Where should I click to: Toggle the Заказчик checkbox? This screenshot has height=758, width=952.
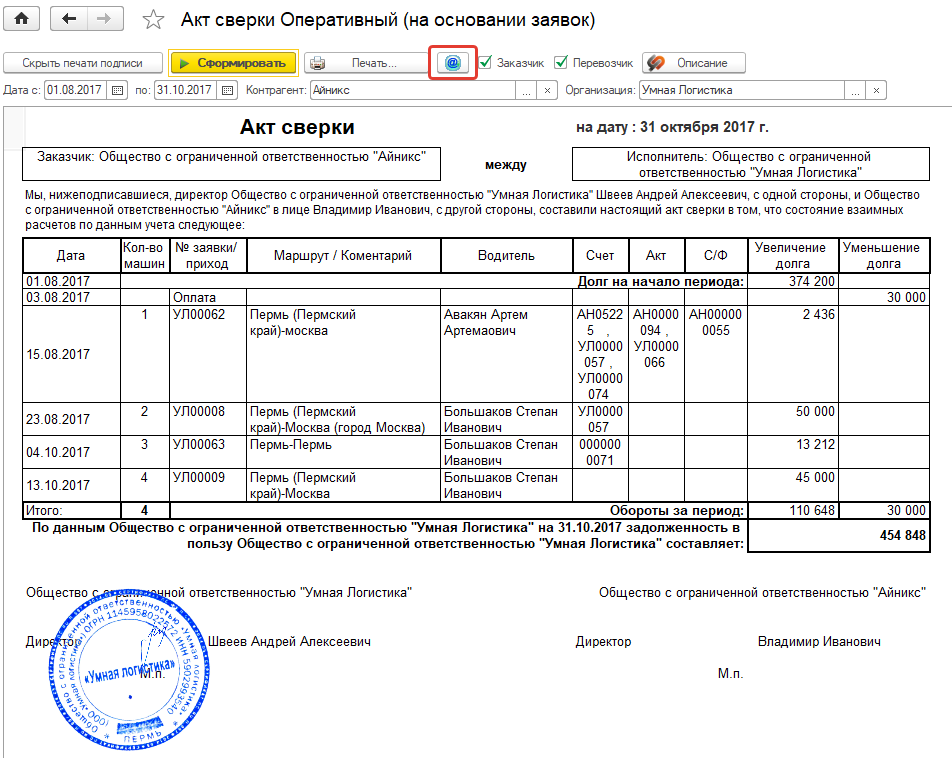coord(485,62)
